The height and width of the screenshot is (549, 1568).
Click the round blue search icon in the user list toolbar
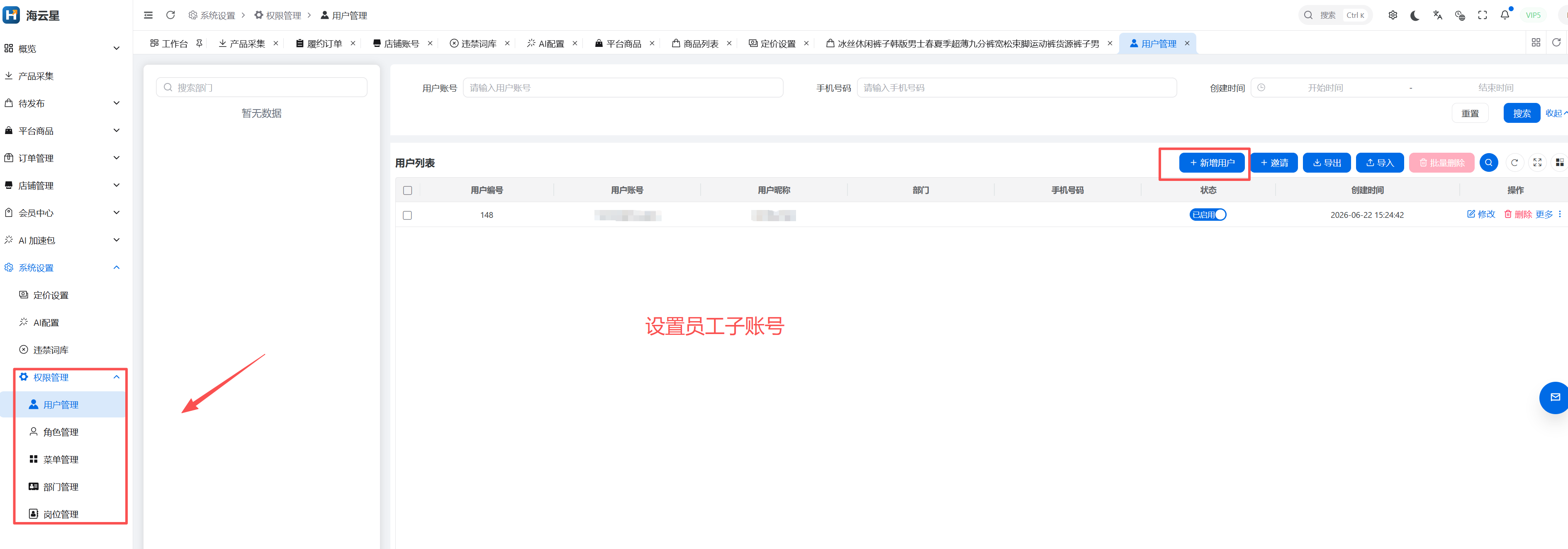tap(1488, 163)
